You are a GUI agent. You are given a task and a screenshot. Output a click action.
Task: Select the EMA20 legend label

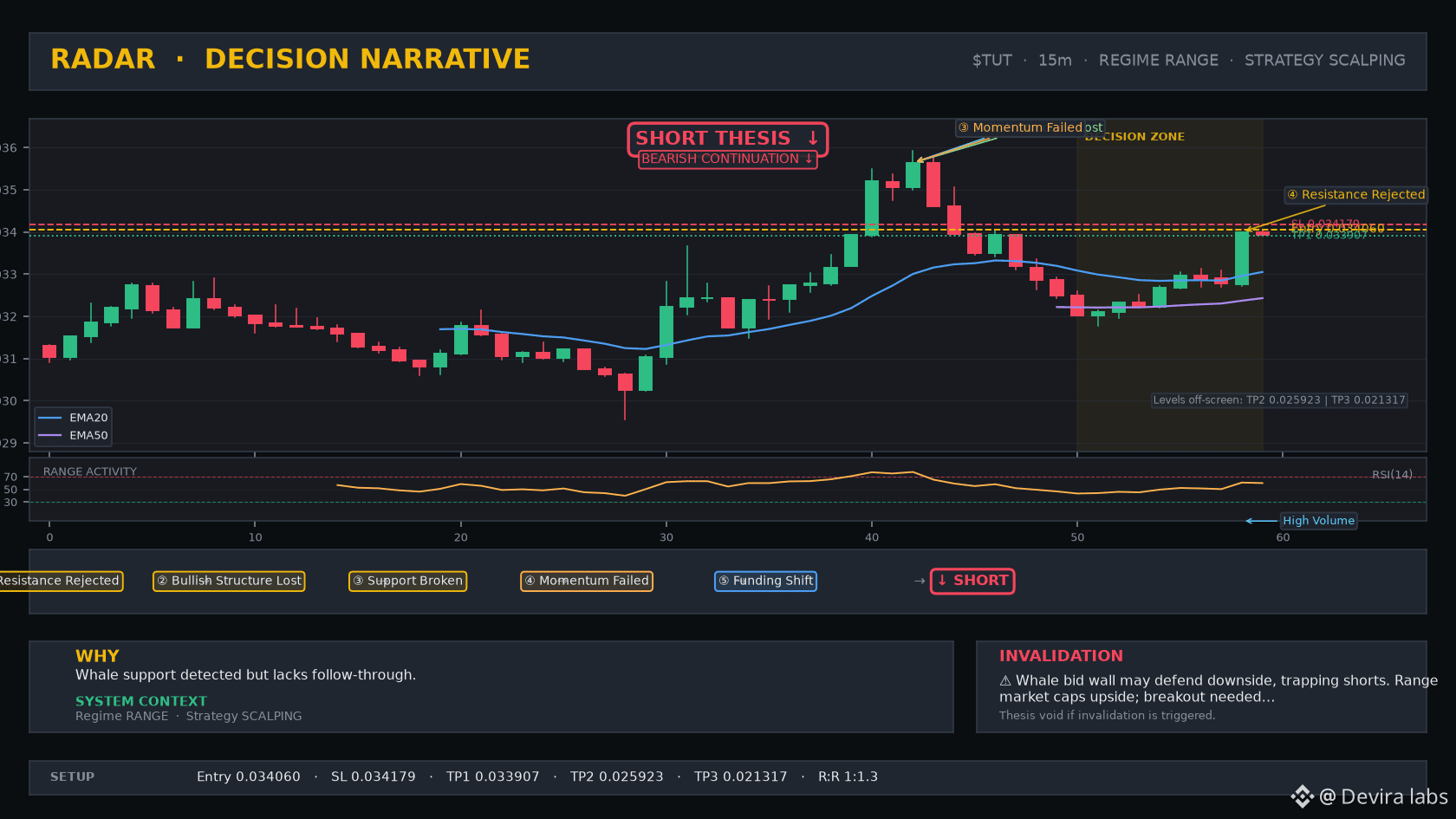coord(88,418)
